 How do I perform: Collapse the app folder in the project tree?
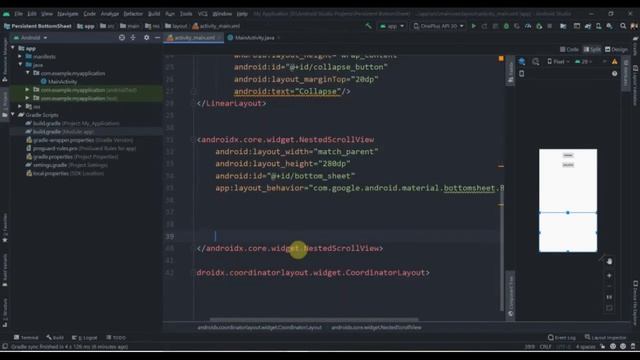click(x=13, y=48)
